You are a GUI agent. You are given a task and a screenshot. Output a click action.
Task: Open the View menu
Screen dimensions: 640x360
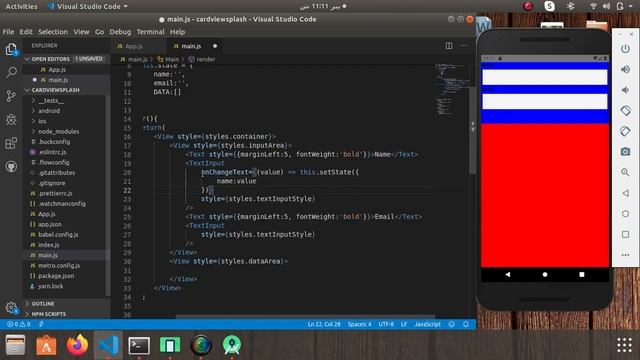point(81,32)
